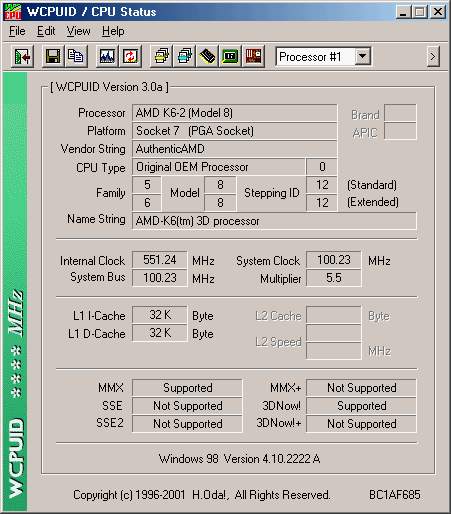This screenshot has width=451, height=514.
Task: Click the Name String AMD-K6(tm) 3D processor
Action: pyautogui.click(x=274, y=221)
